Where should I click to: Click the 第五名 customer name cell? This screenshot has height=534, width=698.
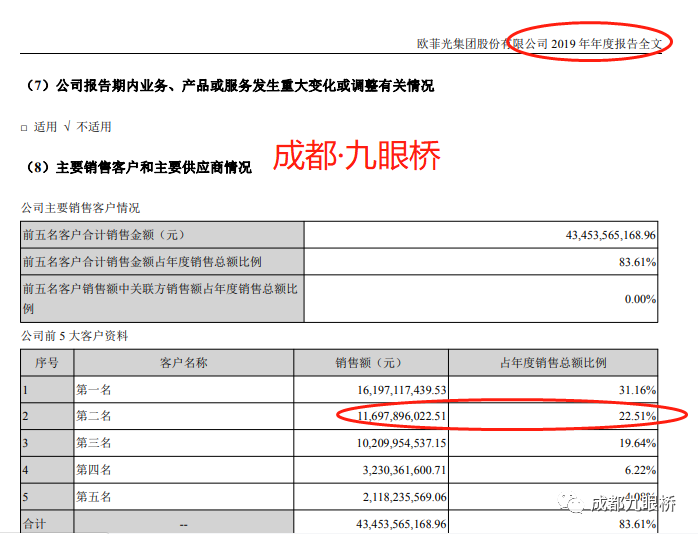click(183, 497)
